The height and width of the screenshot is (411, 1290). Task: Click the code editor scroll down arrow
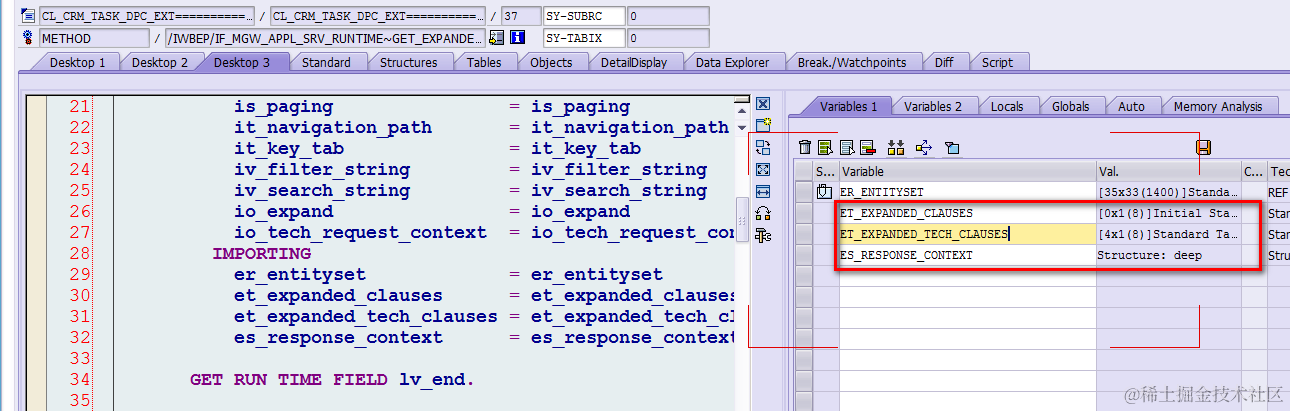pyautogui.click(x=742, y=128)
